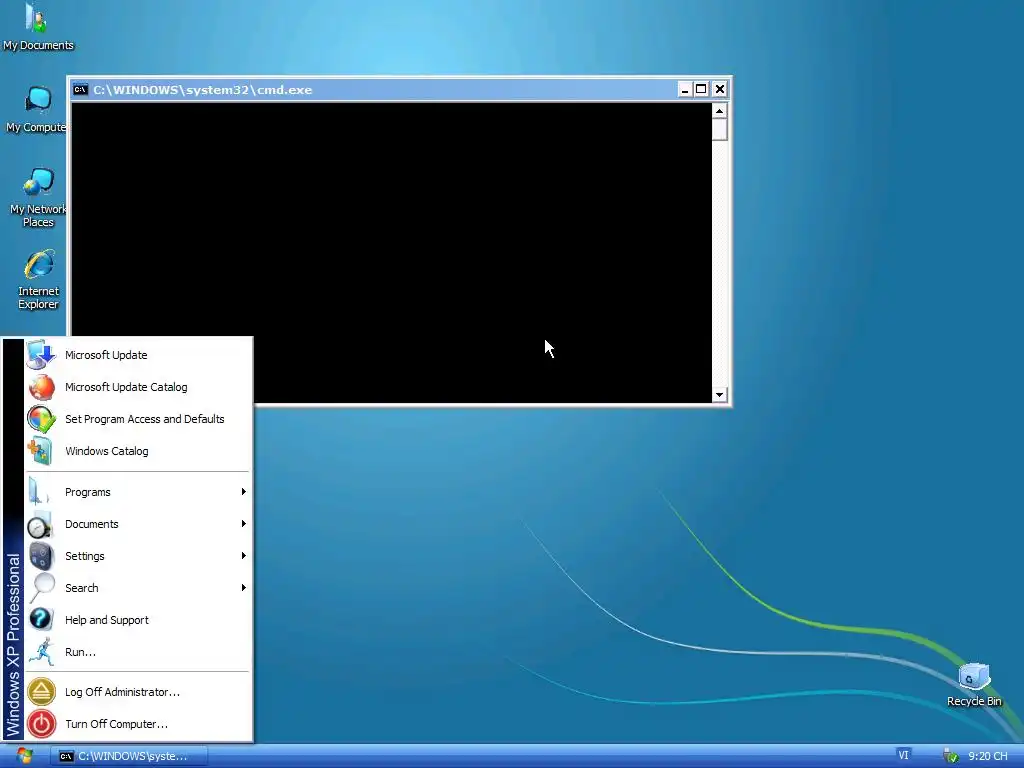Expand the Settings submenu arrow
Screen dimensions: 1024x768
point(244,555)
